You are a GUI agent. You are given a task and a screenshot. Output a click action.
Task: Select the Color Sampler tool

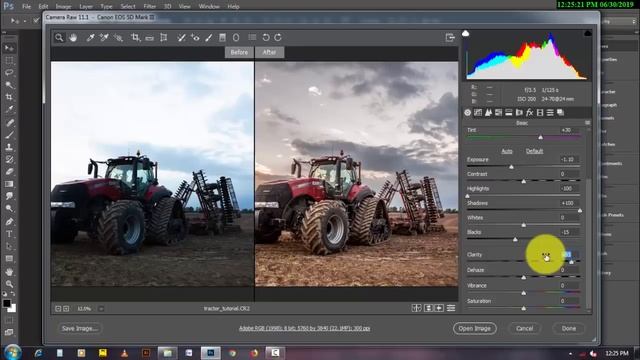click(104, 38)
